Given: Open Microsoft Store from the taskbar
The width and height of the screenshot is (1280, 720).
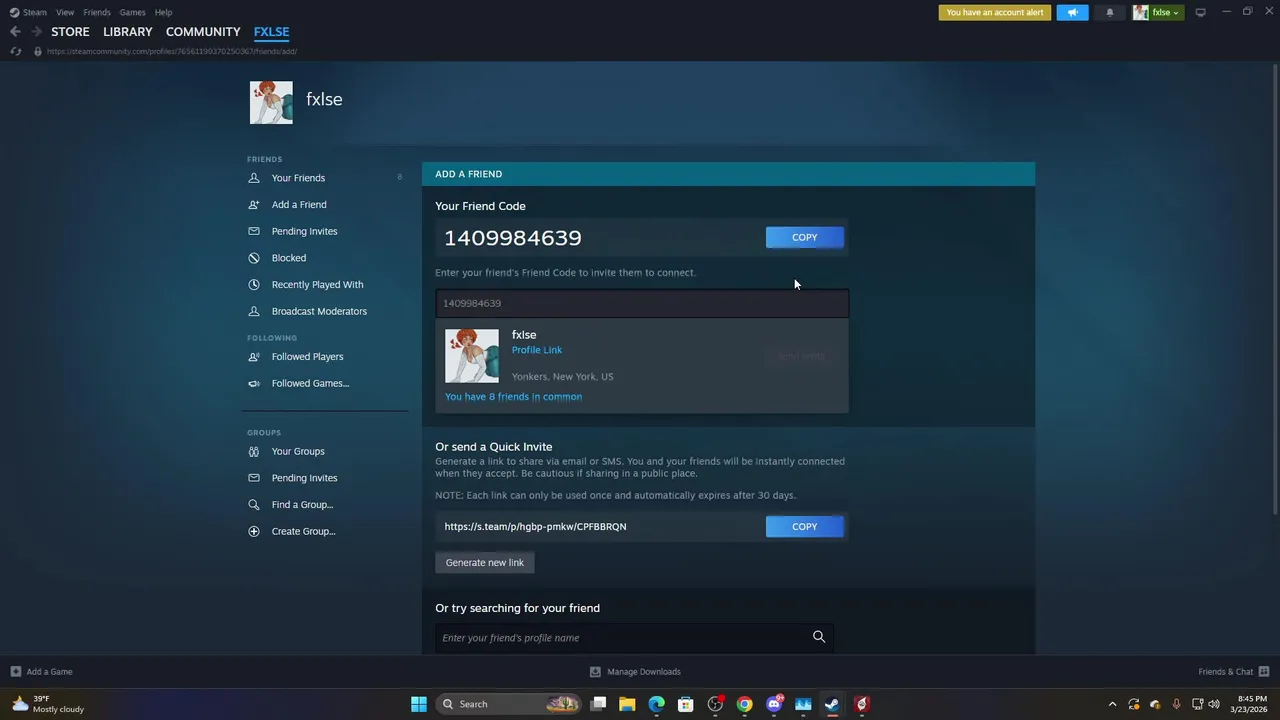Looking at the screenshot, I should click(x=686, y=704).
